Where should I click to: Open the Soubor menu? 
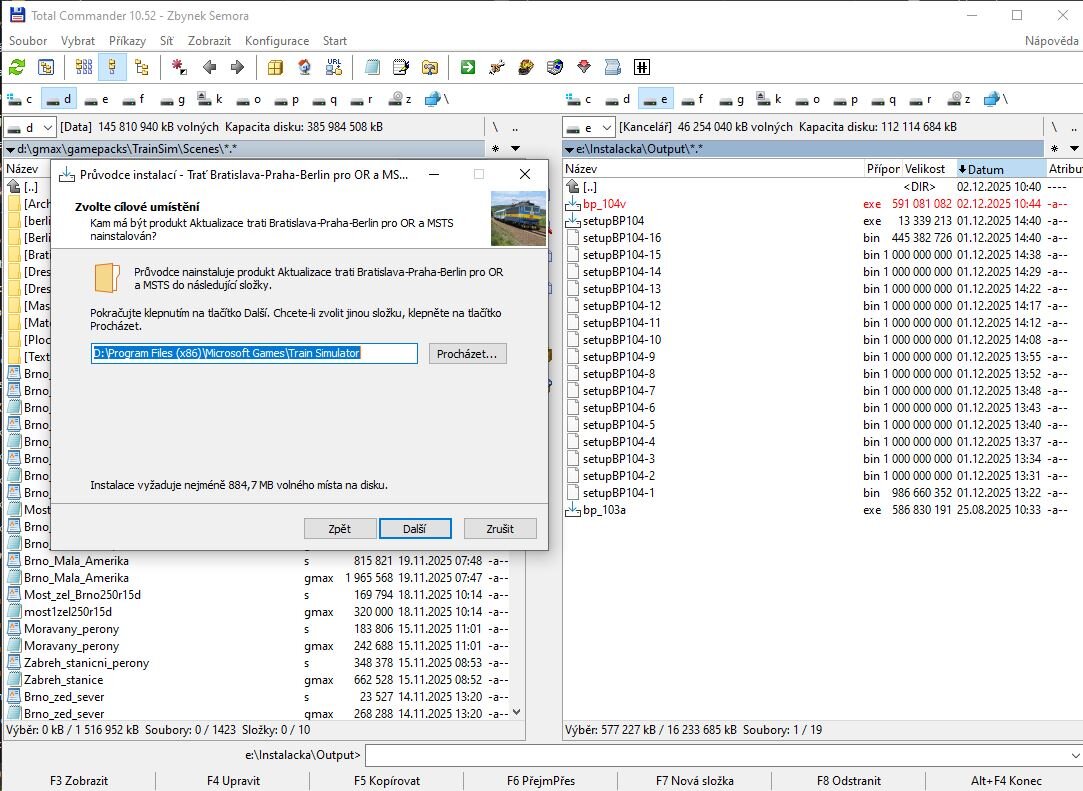point(28,41)
